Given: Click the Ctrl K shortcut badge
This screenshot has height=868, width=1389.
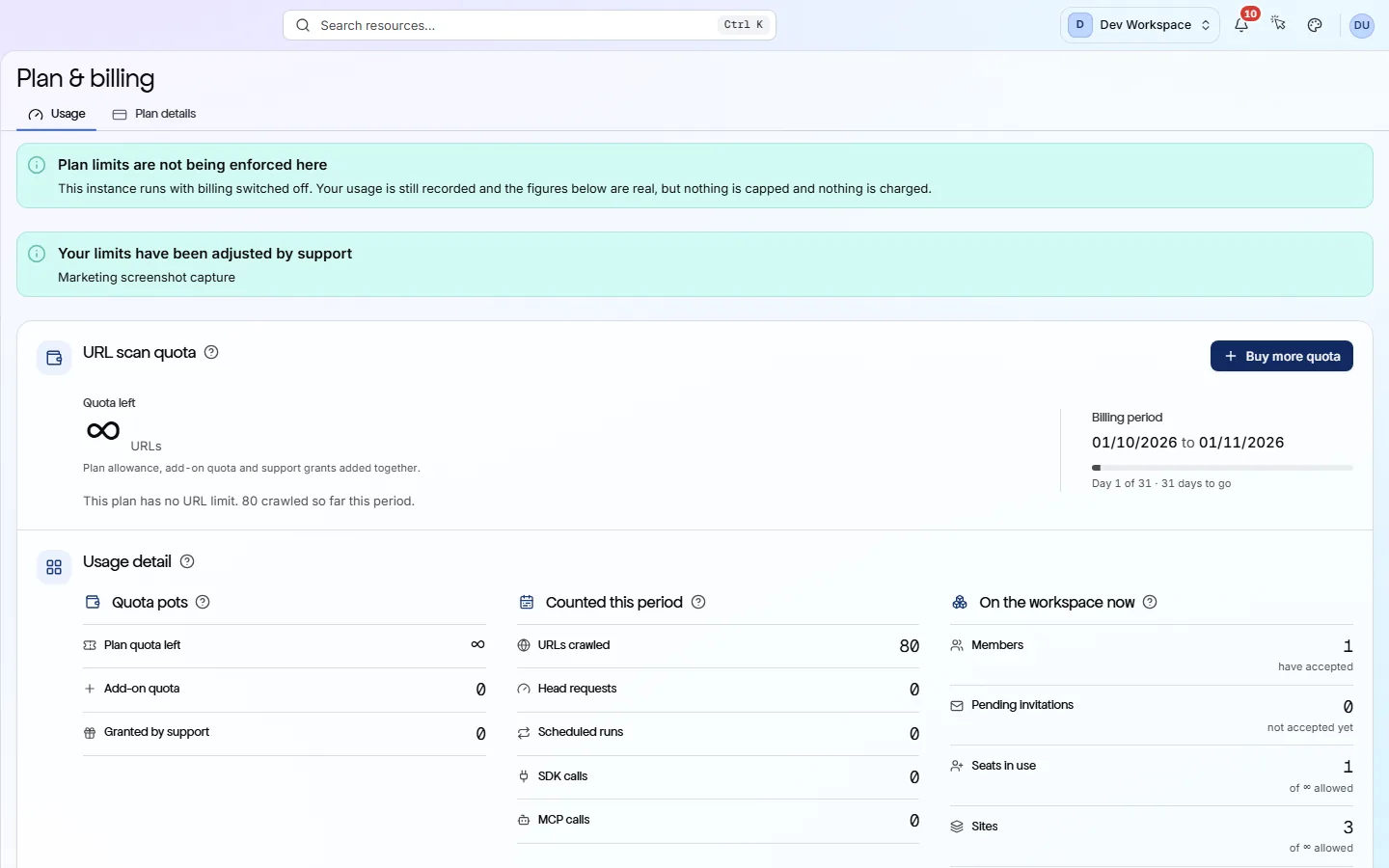Looking at the screenshot, I should click(744, 25).
